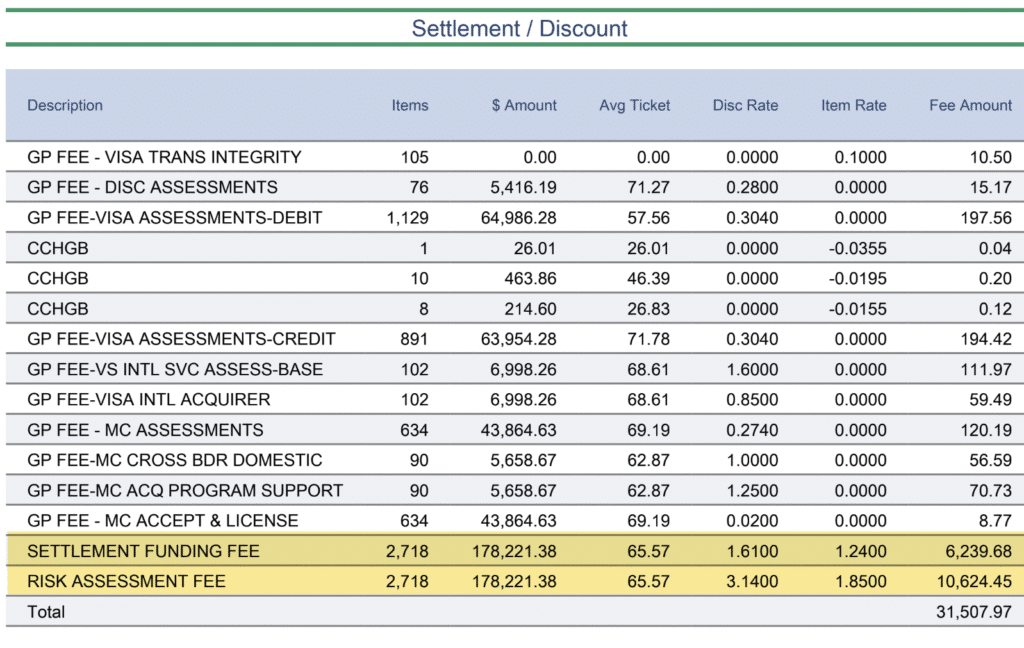Click the Fee Amount column header
The width and height of the screenshot is (1024, 648).
tap(970, 105)
